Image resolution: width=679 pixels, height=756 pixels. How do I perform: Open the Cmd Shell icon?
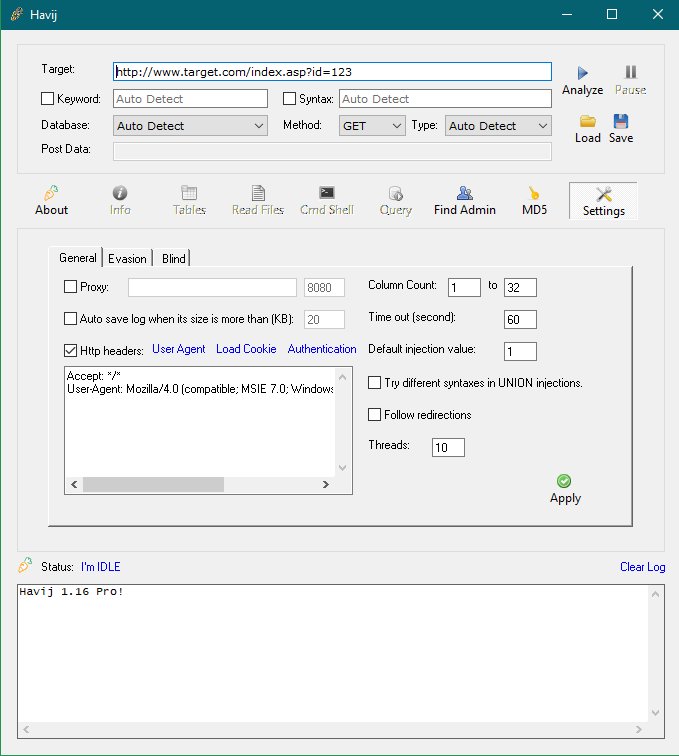point(326,193)
